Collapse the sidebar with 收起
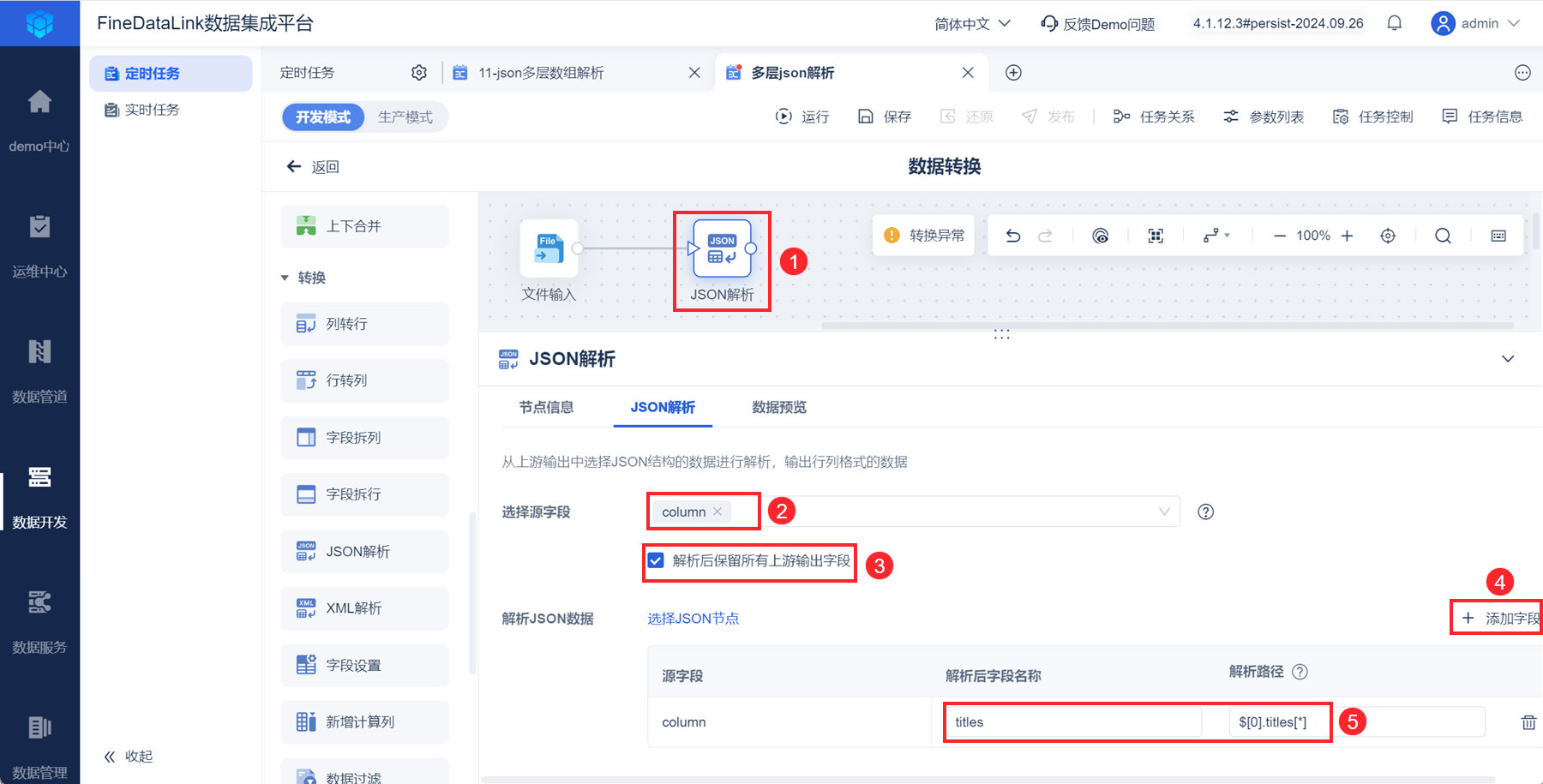 tap(129, 757)
